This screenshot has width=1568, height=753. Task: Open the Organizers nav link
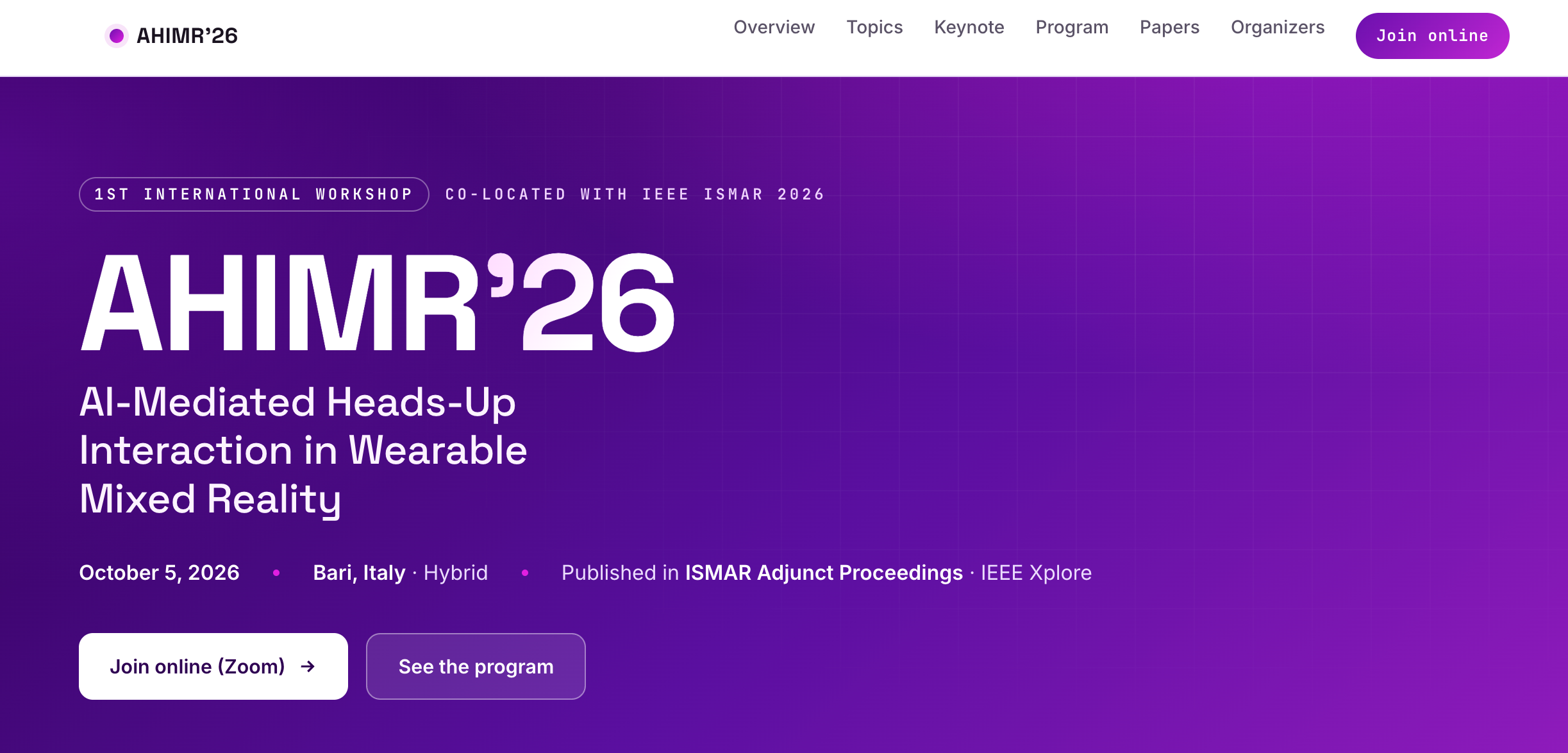tap(1277, 27)
